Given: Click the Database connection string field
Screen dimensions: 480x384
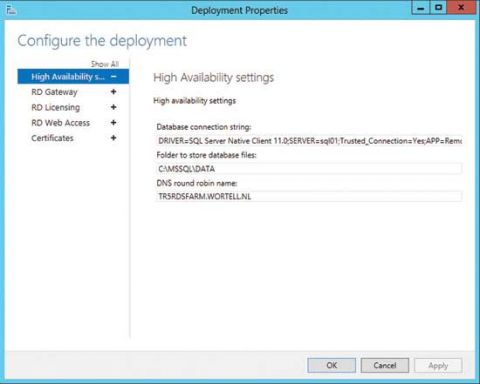Looking at the screenshot, I should 309,141.
